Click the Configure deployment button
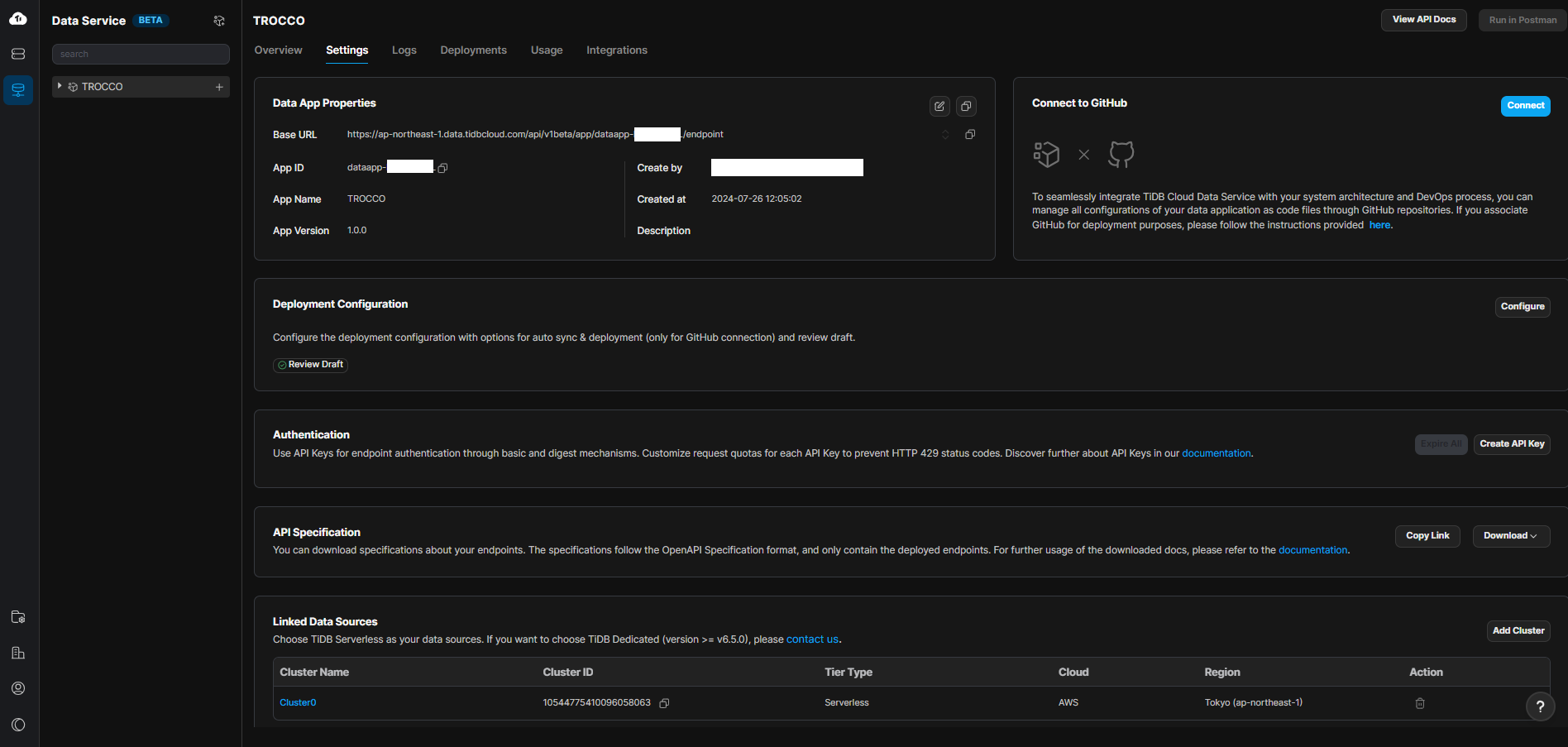 pyautogui.click(x=1523, y=307)
